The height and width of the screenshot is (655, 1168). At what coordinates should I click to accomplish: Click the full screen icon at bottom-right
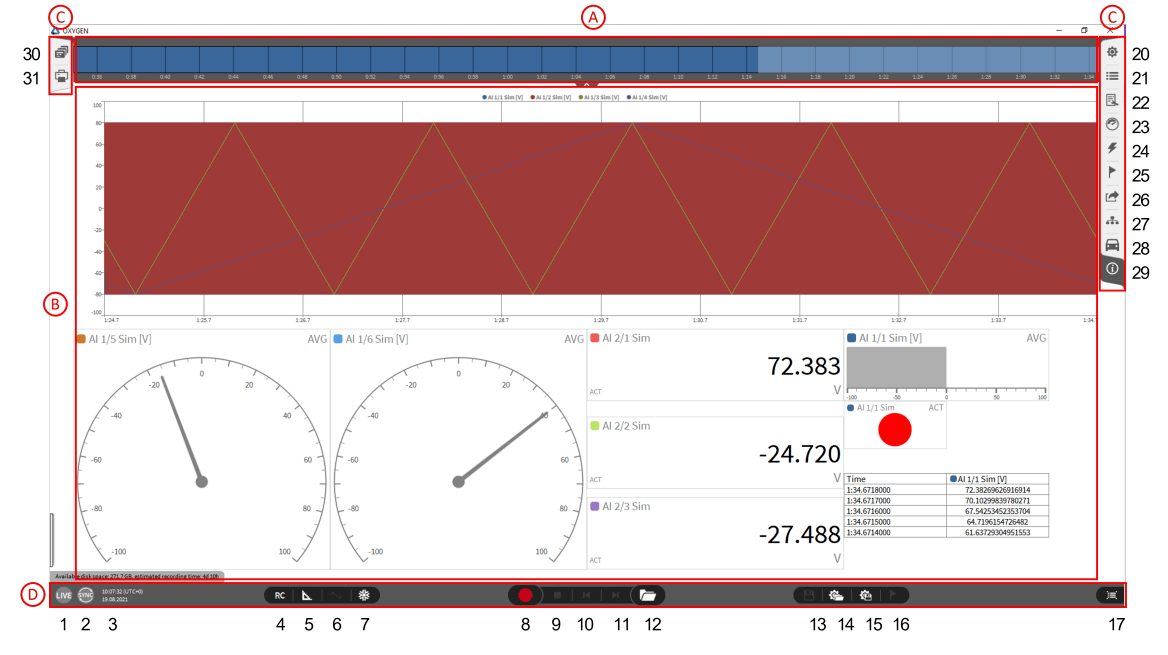[1112, 595]
